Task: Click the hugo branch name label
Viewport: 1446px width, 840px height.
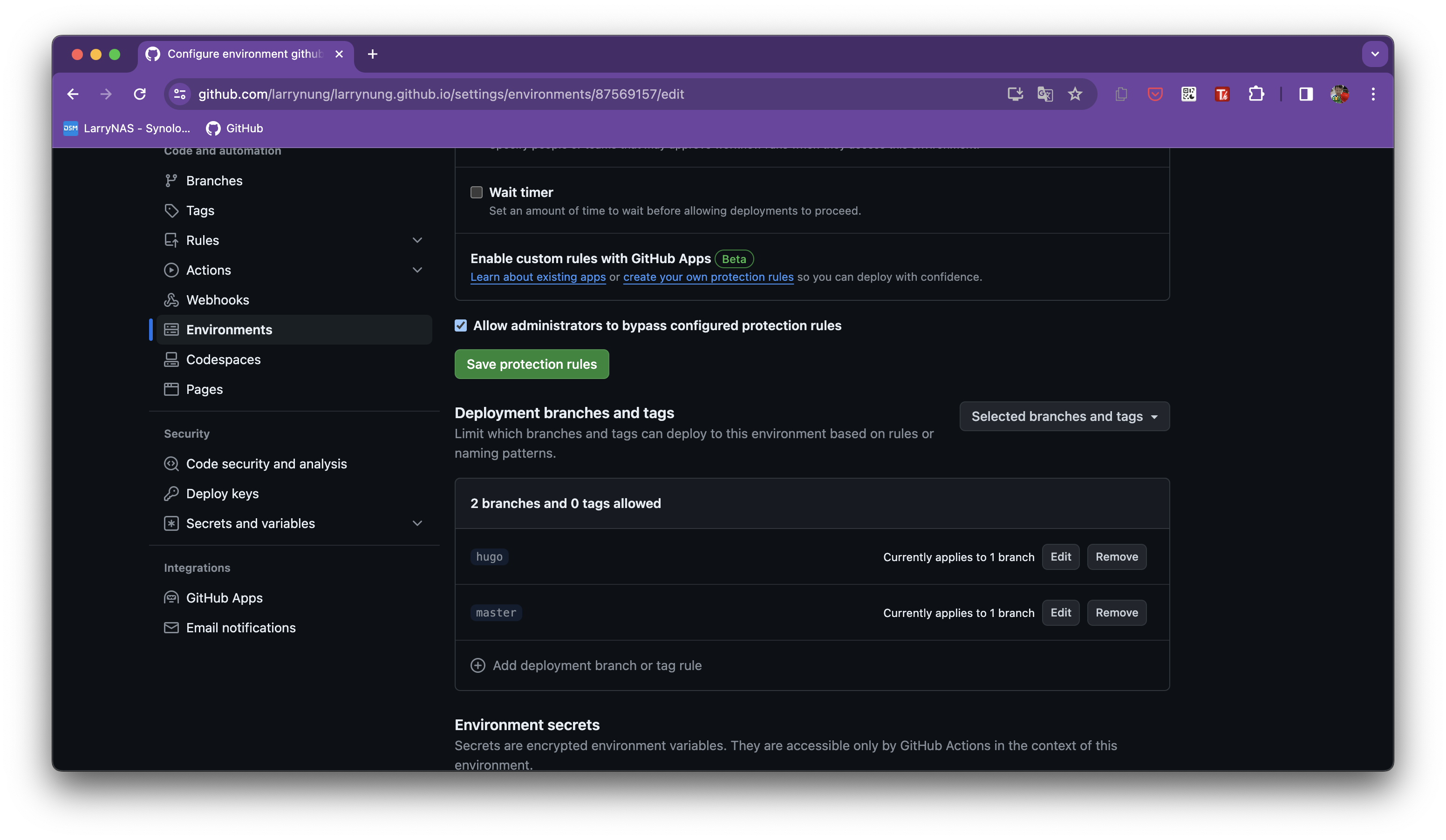Action: click(489, 557)
